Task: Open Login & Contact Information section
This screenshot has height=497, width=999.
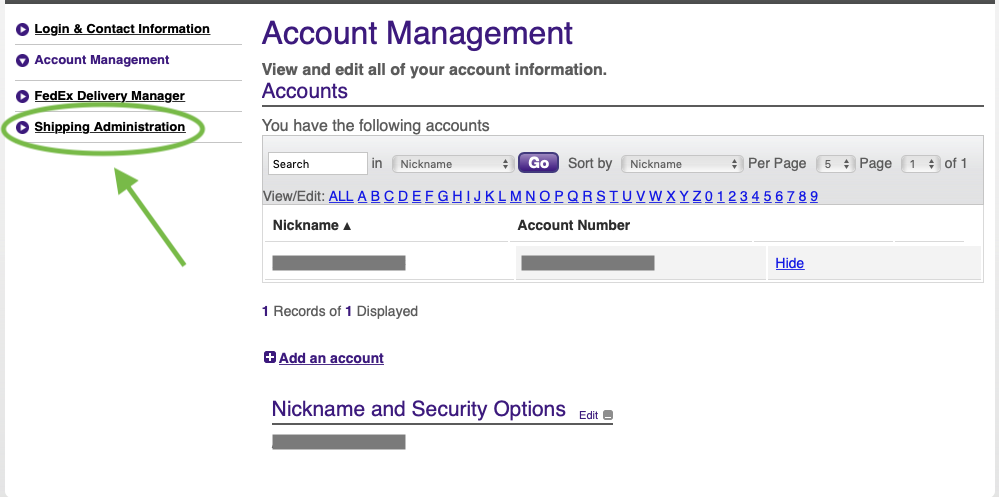Action: click(122, 30)
